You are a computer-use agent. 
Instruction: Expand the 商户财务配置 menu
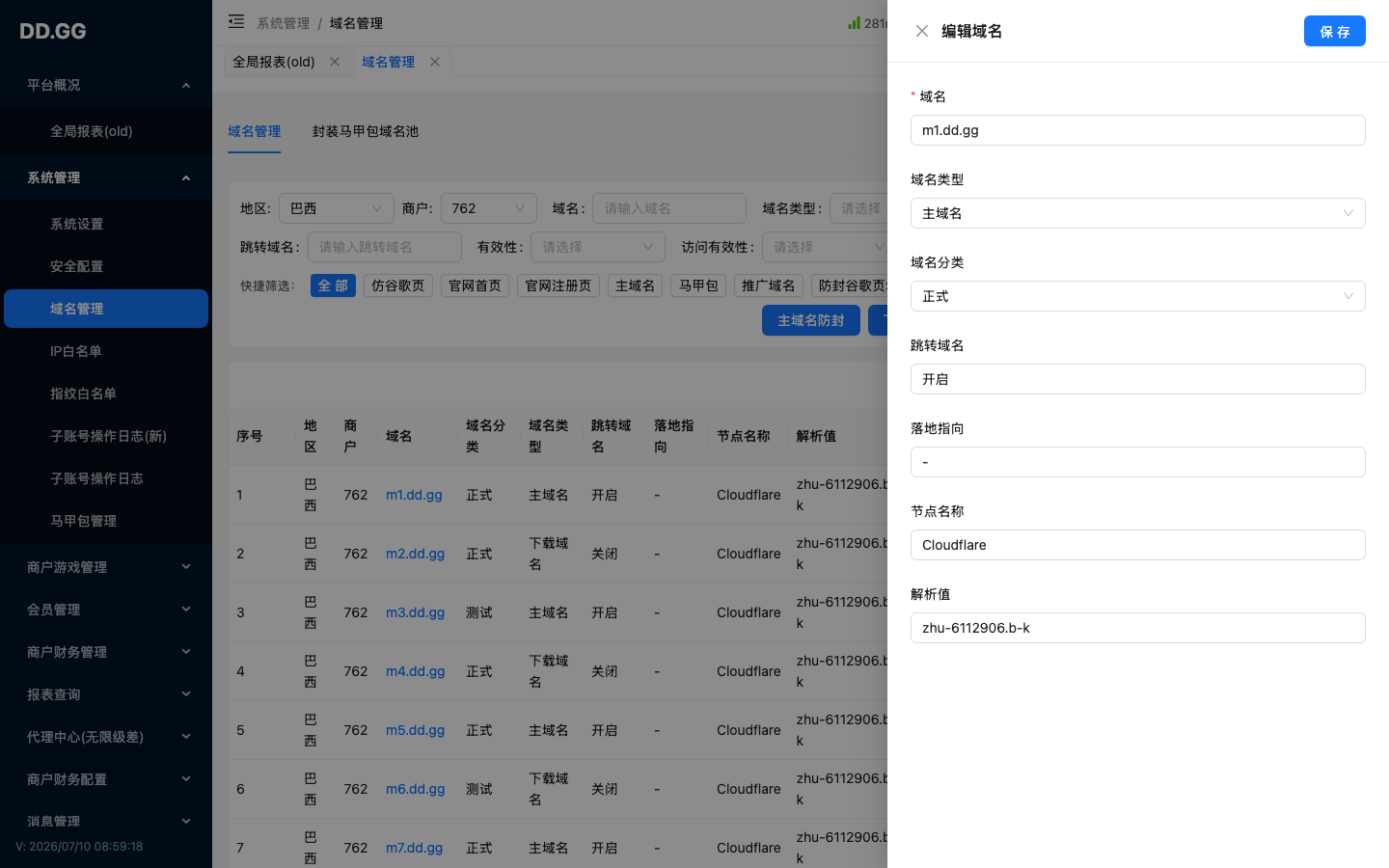click(106, 779)
